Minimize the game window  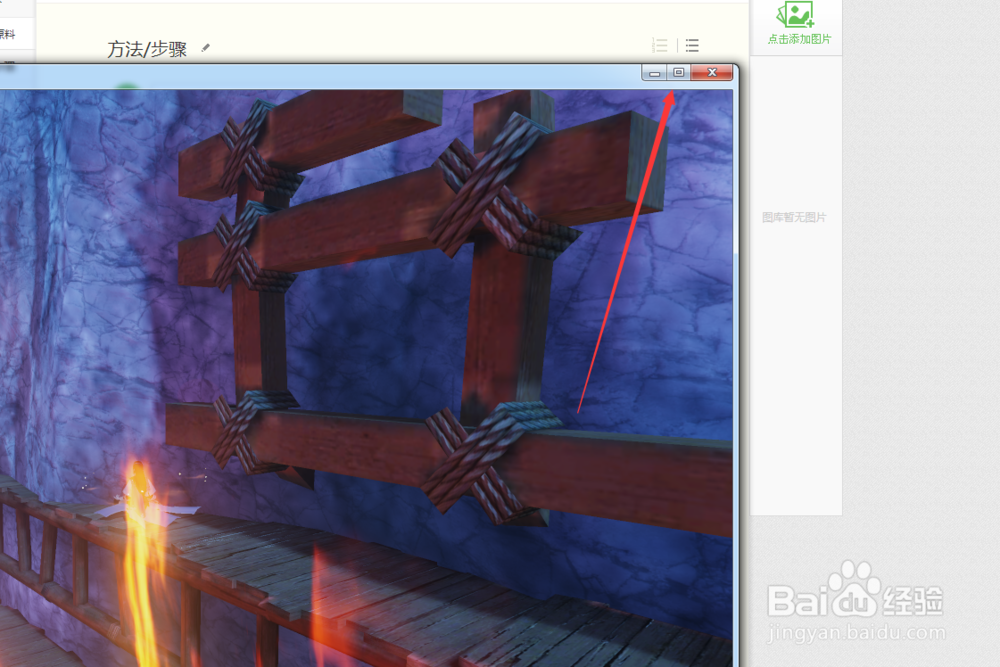click(654, 73)
